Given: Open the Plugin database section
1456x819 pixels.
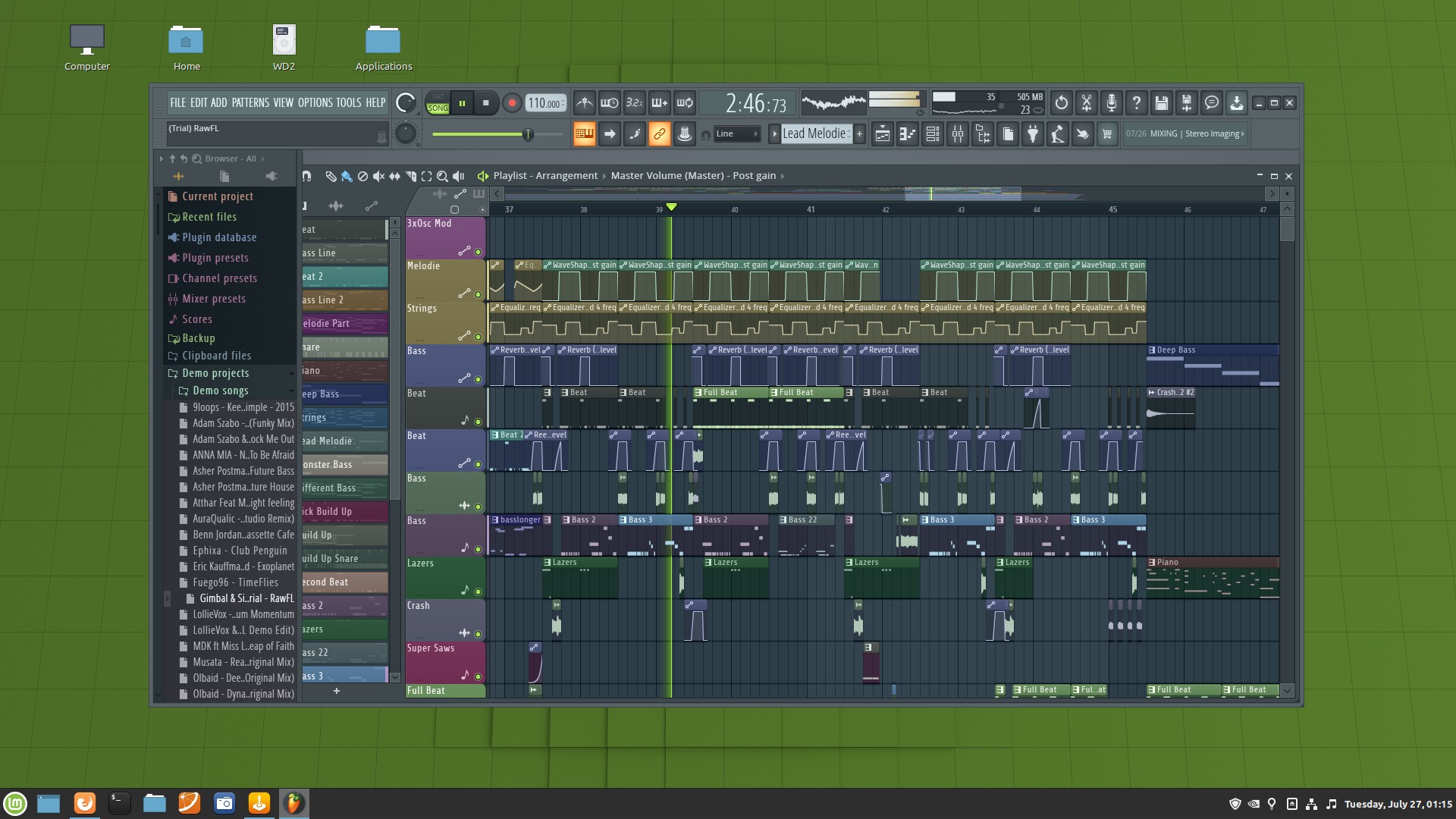Looking at the screenshot, I should point(218,237).
